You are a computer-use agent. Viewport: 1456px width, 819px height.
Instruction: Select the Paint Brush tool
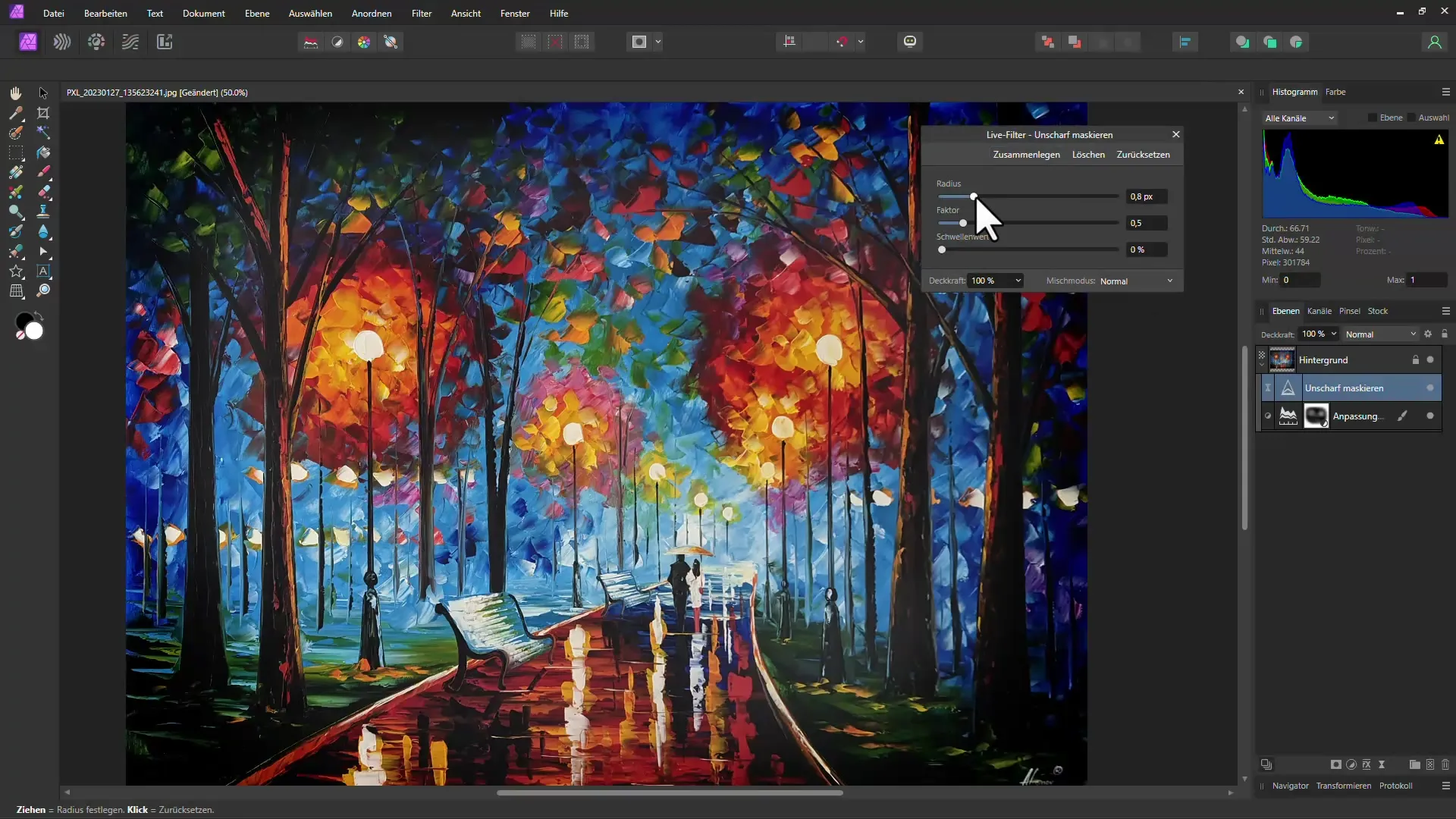[43, 172]
